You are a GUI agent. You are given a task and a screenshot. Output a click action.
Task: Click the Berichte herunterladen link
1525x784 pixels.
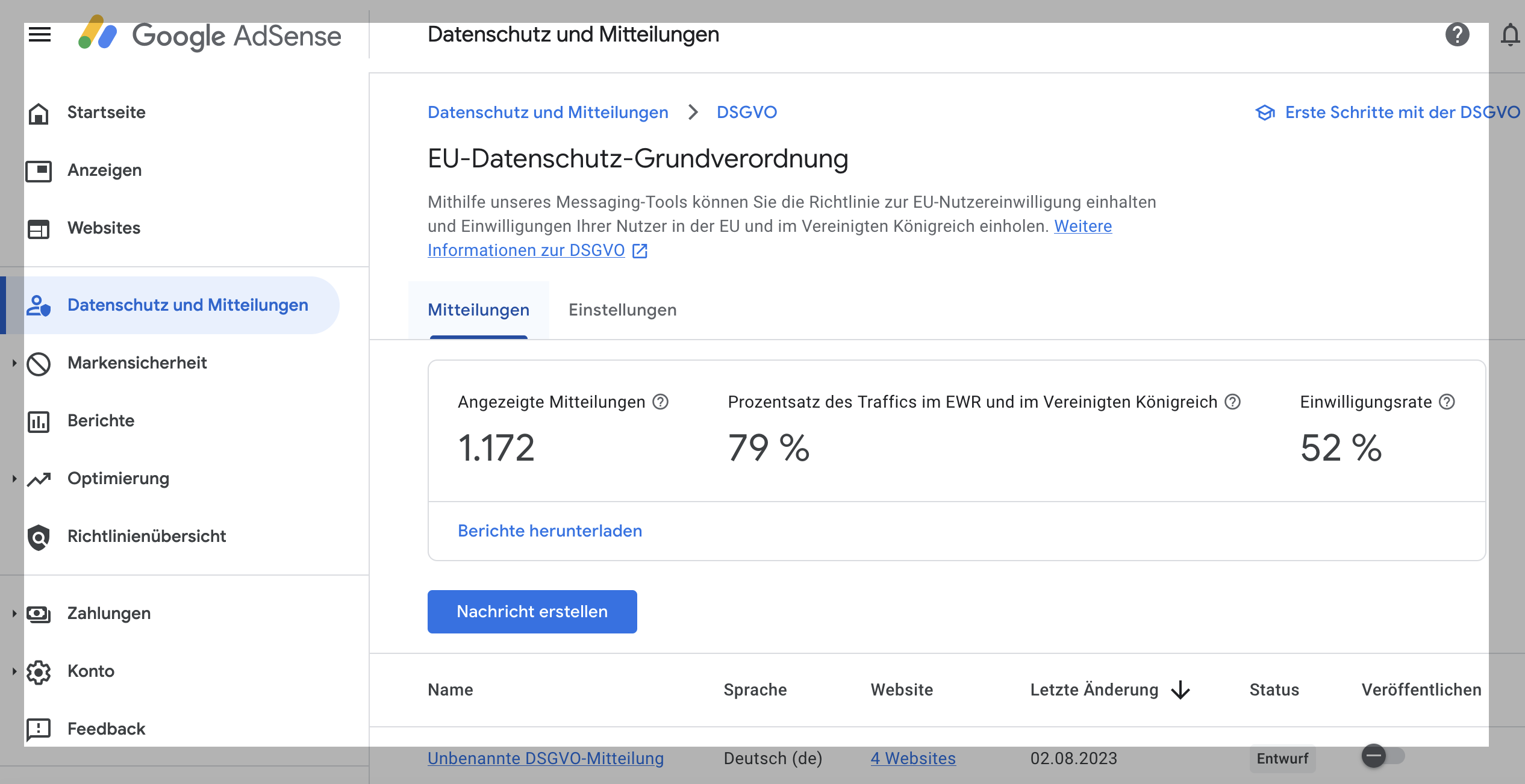tap(550, 531)
